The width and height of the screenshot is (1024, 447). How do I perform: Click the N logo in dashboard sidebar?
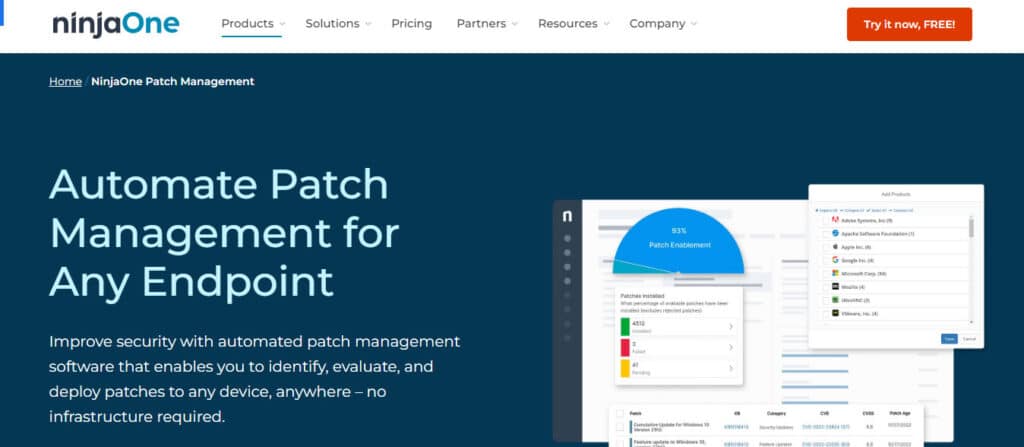567,214
